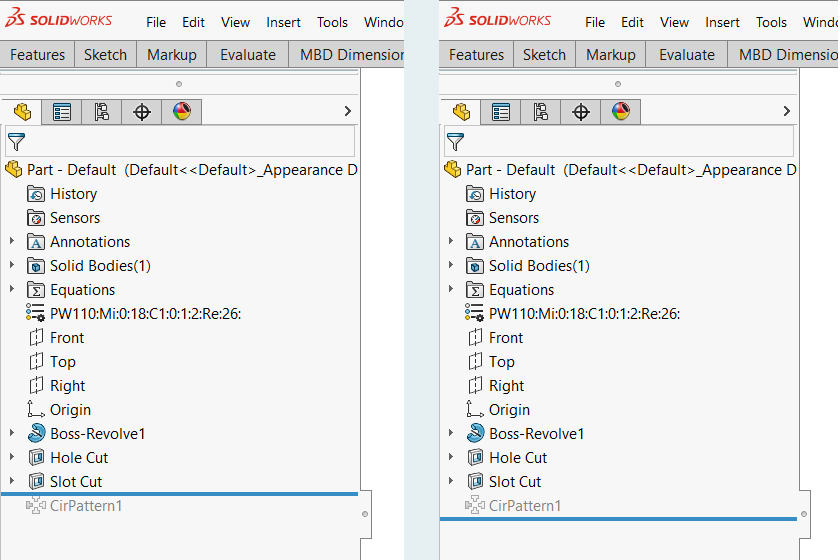
Task: Click the suppressed CirPattern1 feature in the left tree
Action: click(x=85, y=506)
